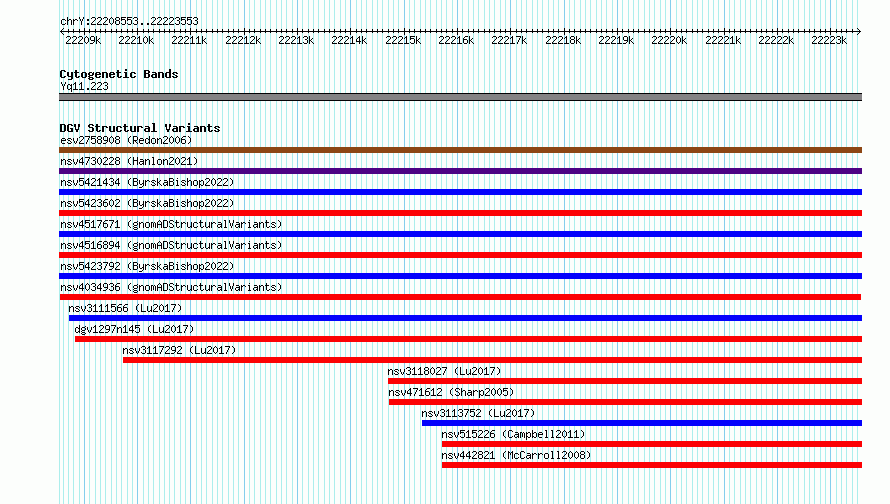The width and height of the screenshot is (890, 504).
Task: Click the 22217k ruler tick label
Action: coord(509,40)
